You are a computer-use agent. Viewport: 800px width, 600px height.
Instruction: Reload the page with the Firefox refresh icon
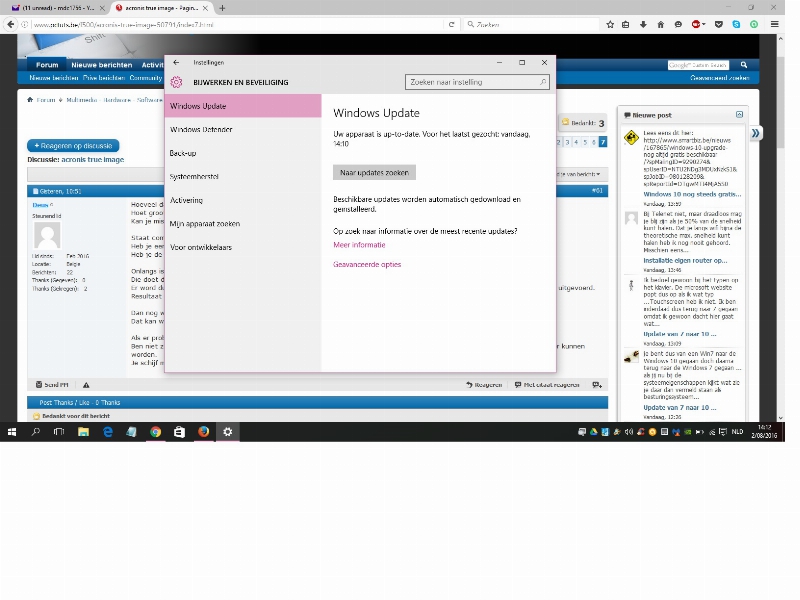[x=452, y=24]
